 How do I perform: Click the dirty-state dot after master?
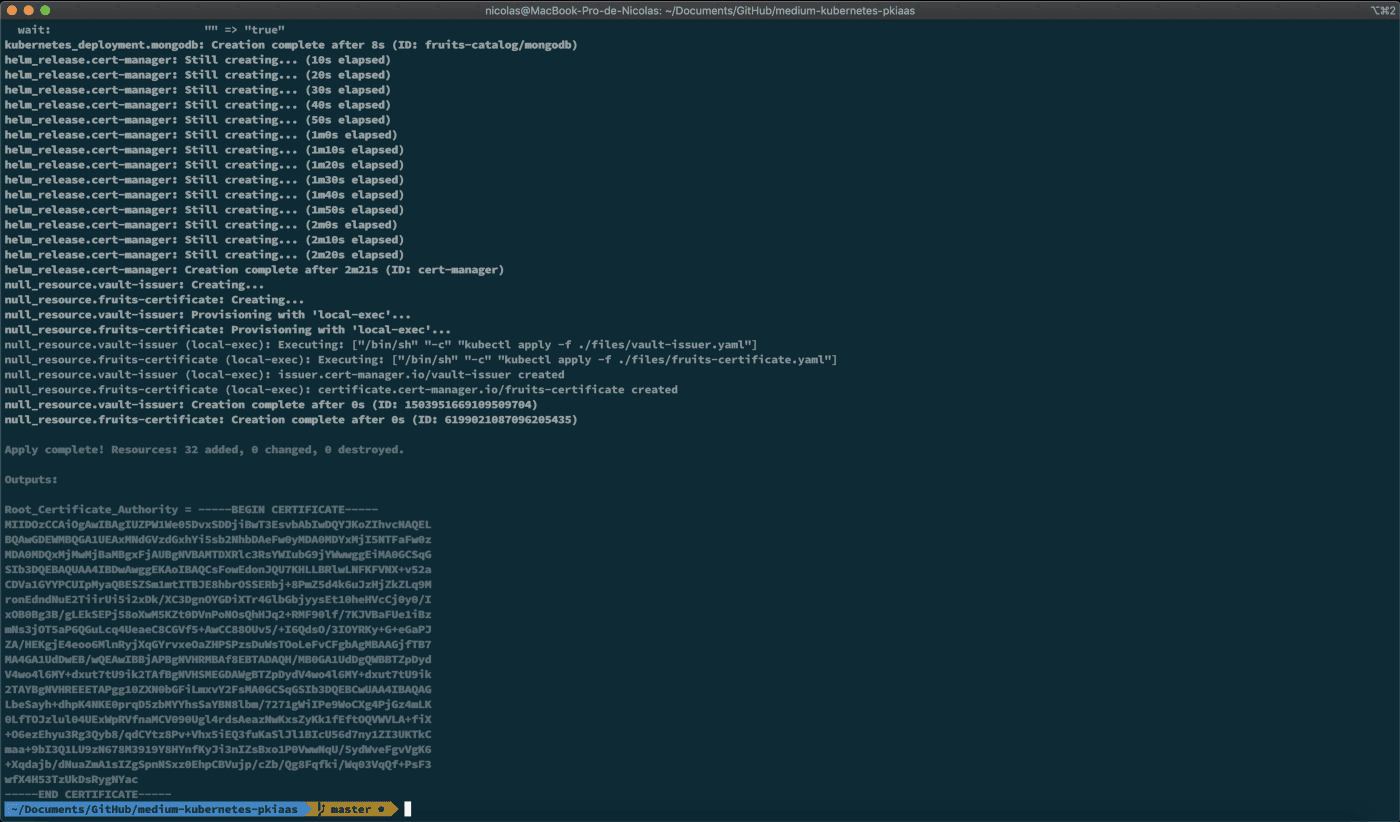(381, 809)
